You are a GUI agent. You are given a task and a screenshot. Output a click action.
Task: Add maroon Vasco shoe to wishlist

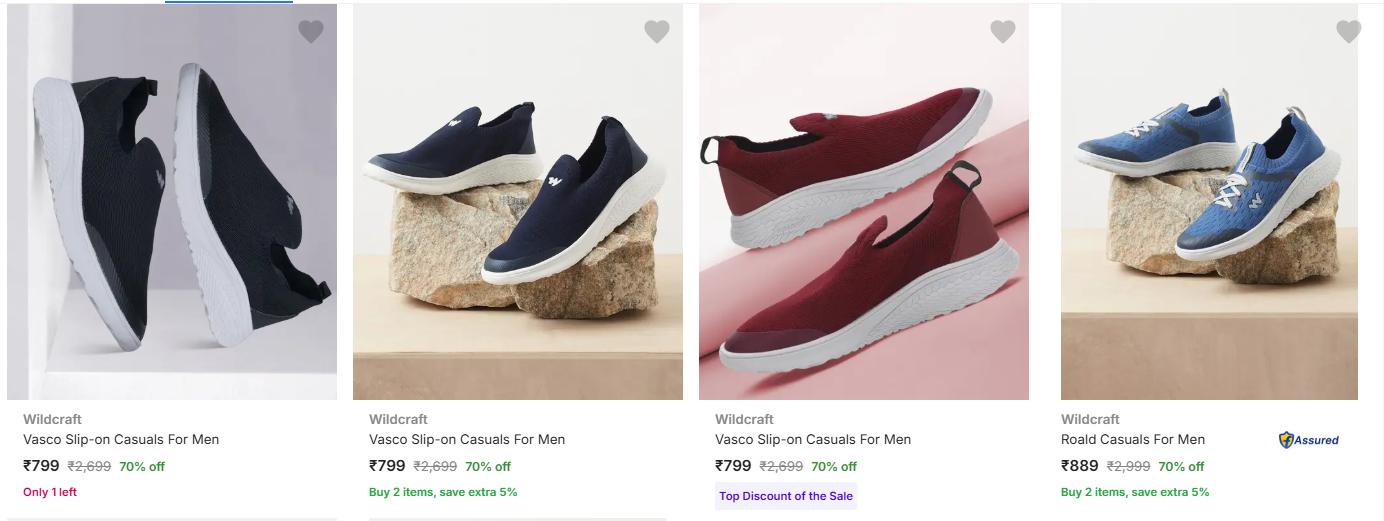pos(1003,32)
